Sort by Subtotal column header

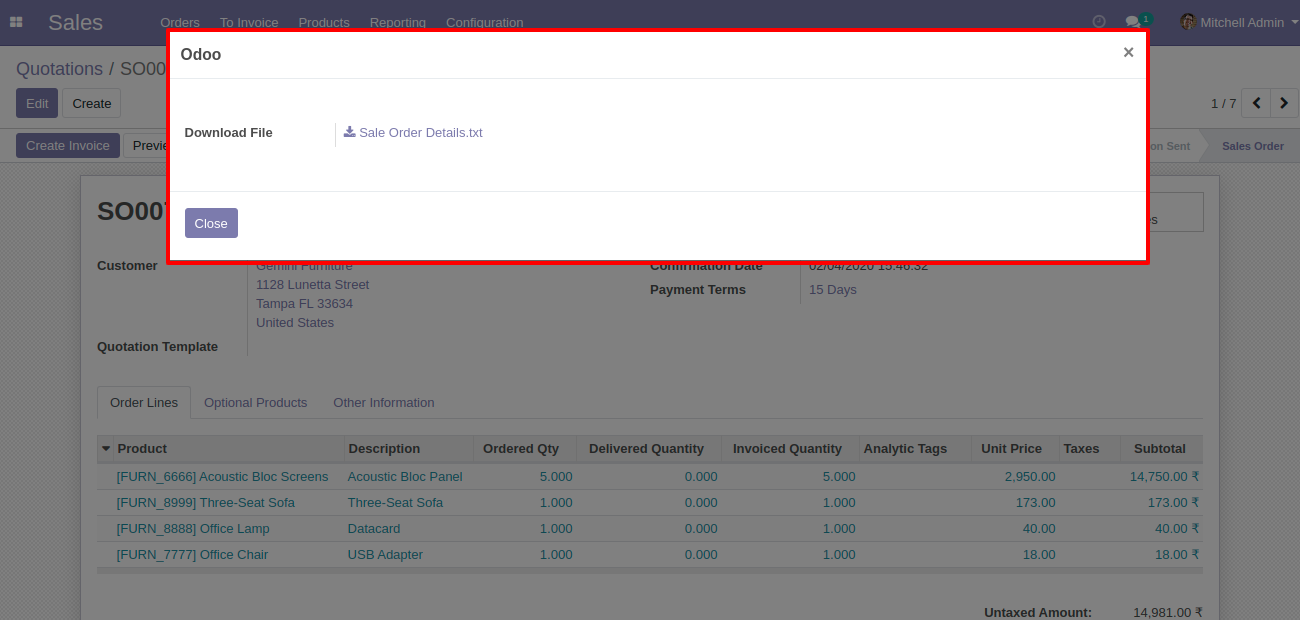click(x=1160, y=449)
